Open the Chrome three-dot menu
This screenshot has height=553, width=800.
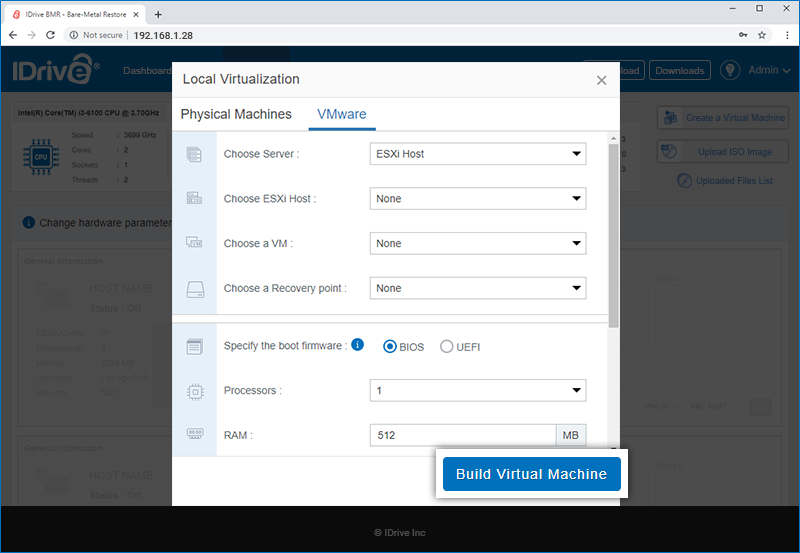point(787,35)
